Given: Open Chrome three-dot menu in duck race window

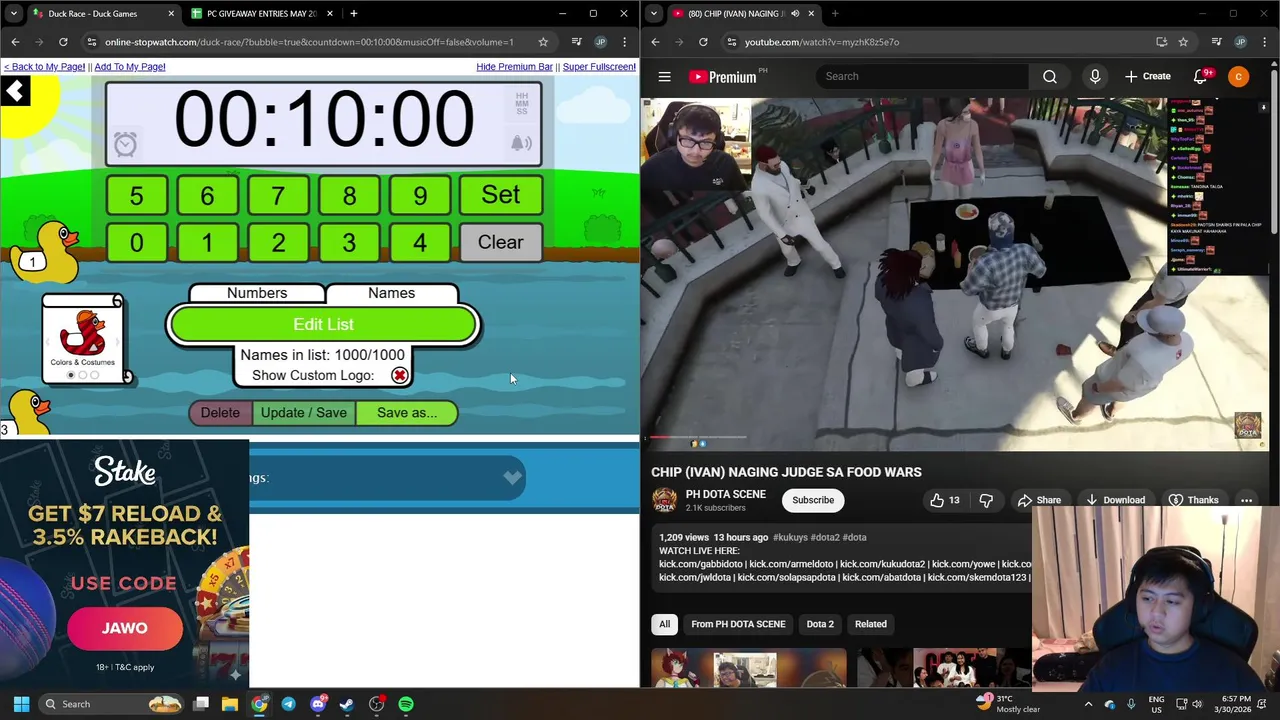Looking at the screenshot, I should (624, 42).
